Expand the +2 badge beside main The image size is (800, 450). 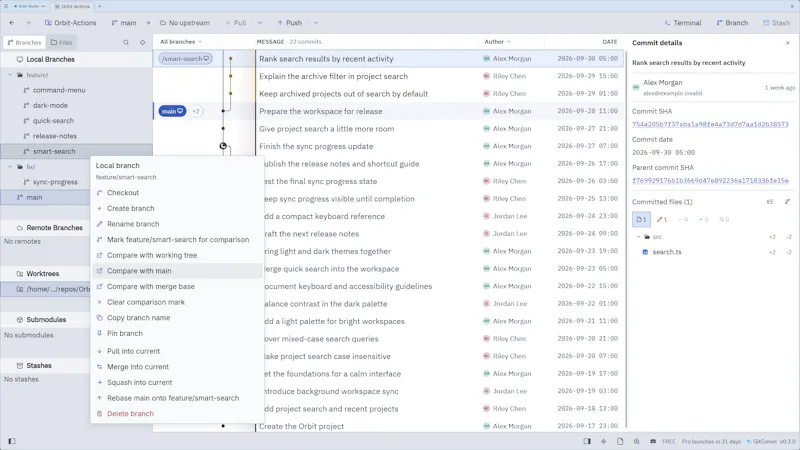point(196,111)
